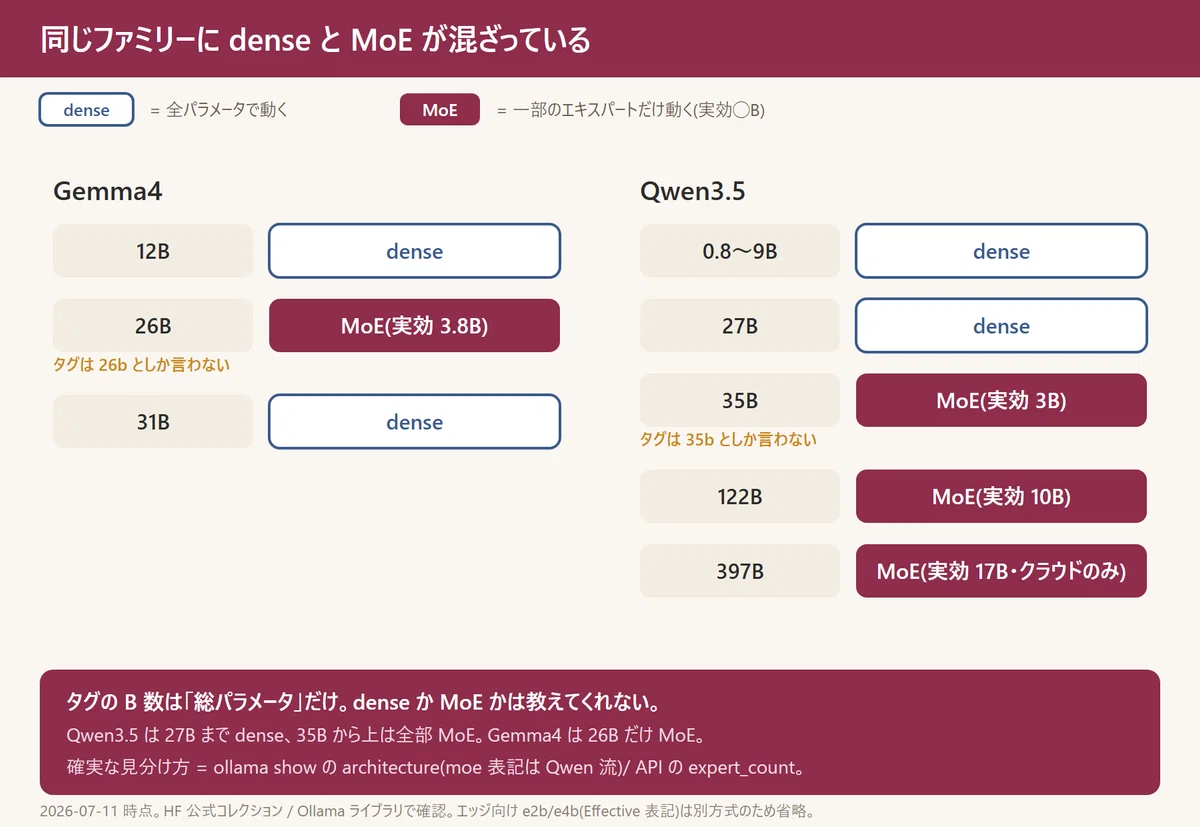Click the Qwen3.5 35B size box
This screenshot has width=1200, height=827.
click(x=740, y=401)
